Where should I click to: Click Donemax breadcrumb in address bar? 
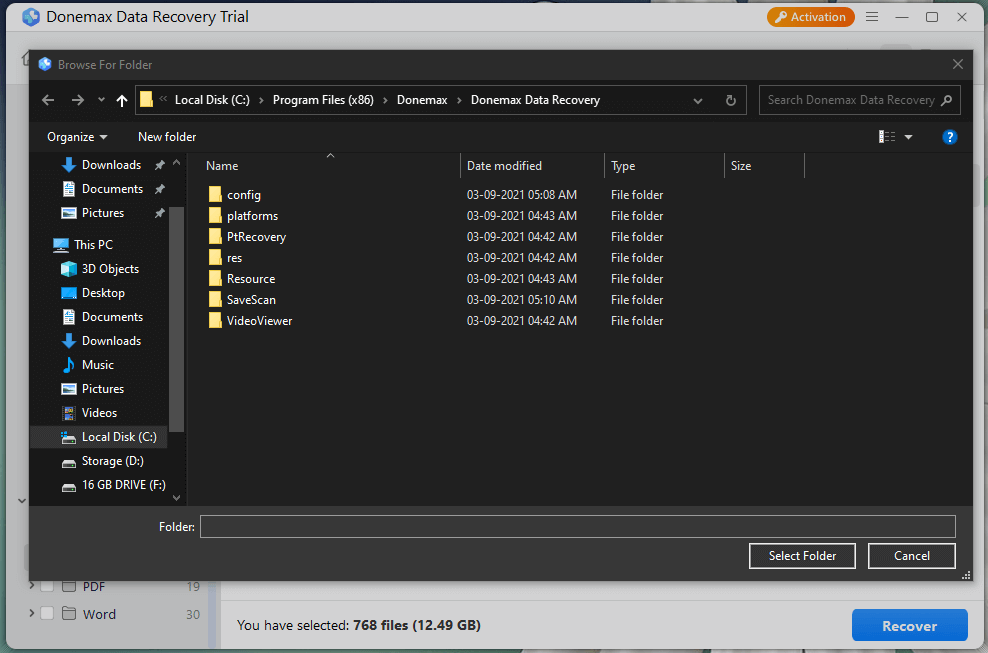[422, 100]
